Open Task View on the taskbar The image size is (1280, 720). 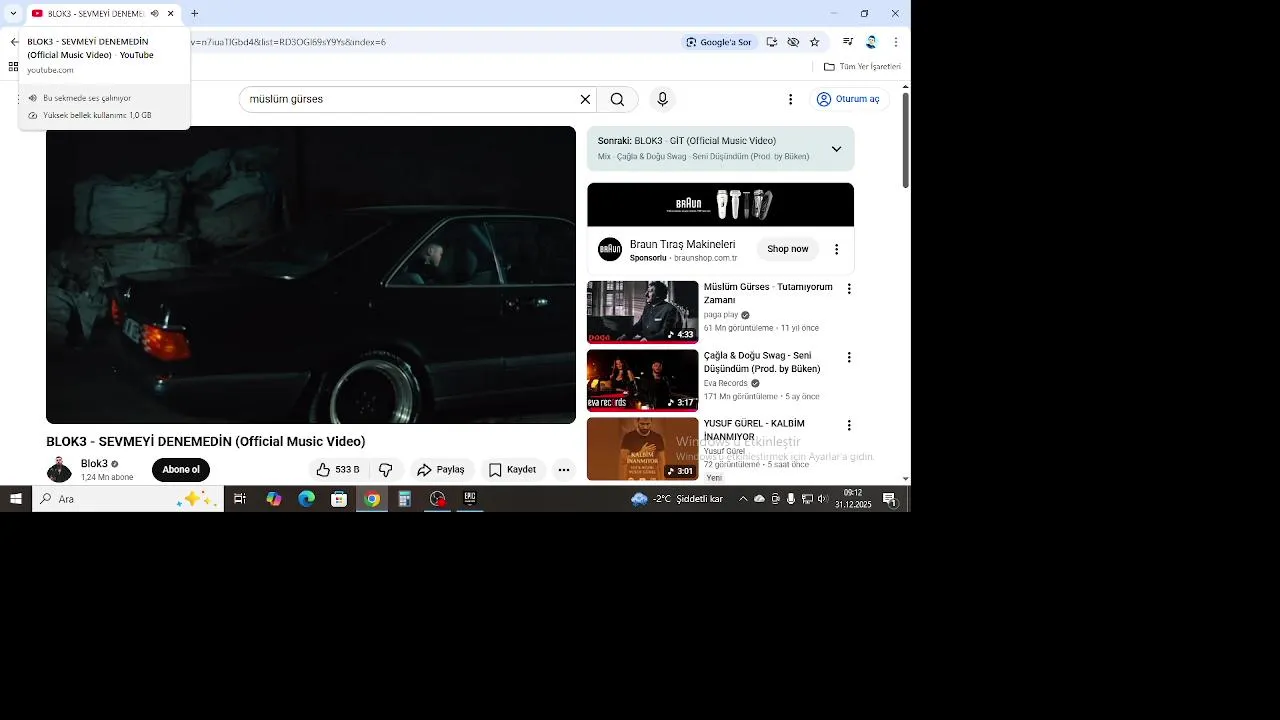coord(240,499)
